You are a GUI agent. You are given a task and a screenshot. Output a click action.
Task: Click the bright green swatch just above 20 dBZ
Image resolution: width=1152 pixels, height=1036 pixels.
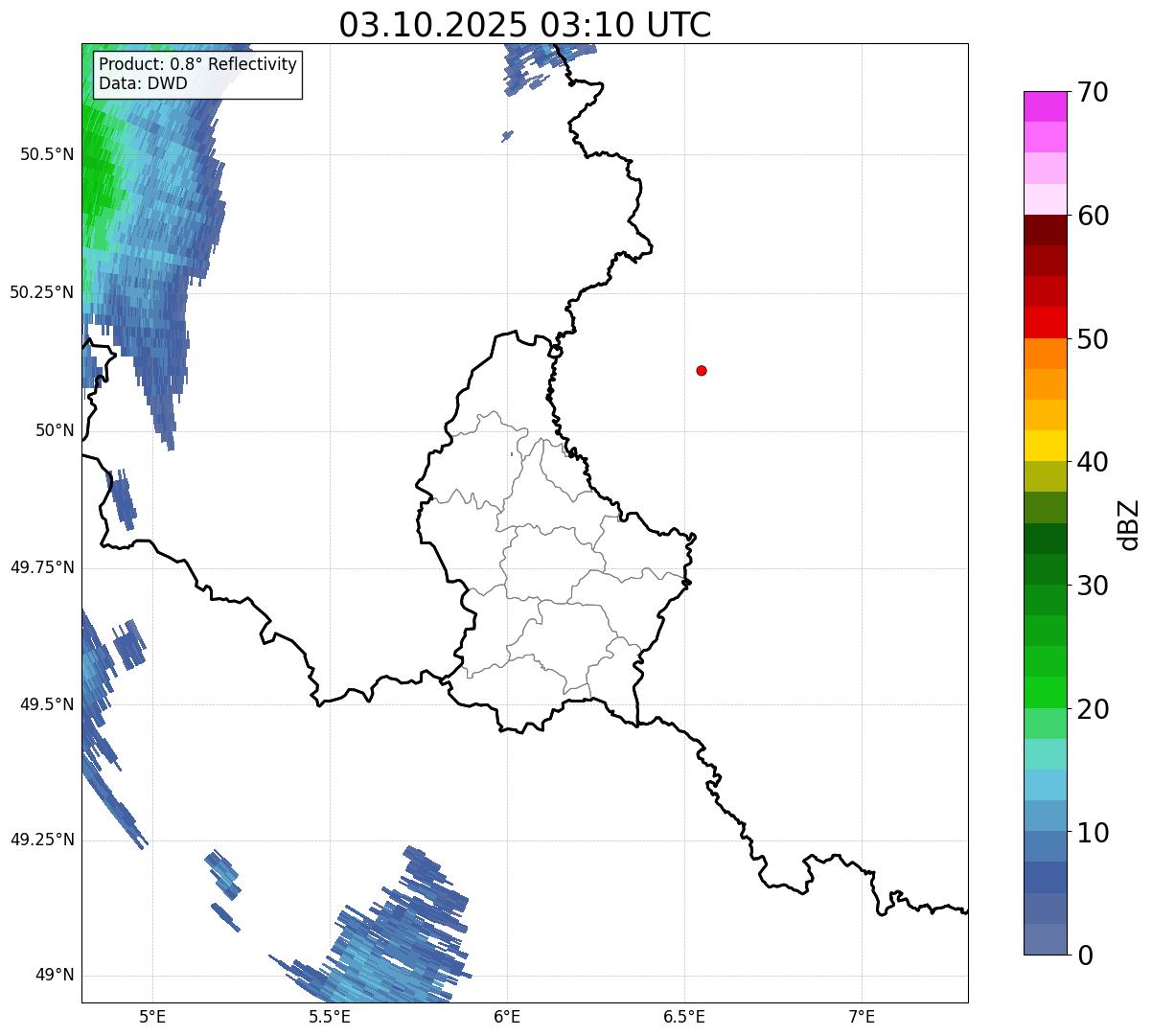(x=1046, y=692)
